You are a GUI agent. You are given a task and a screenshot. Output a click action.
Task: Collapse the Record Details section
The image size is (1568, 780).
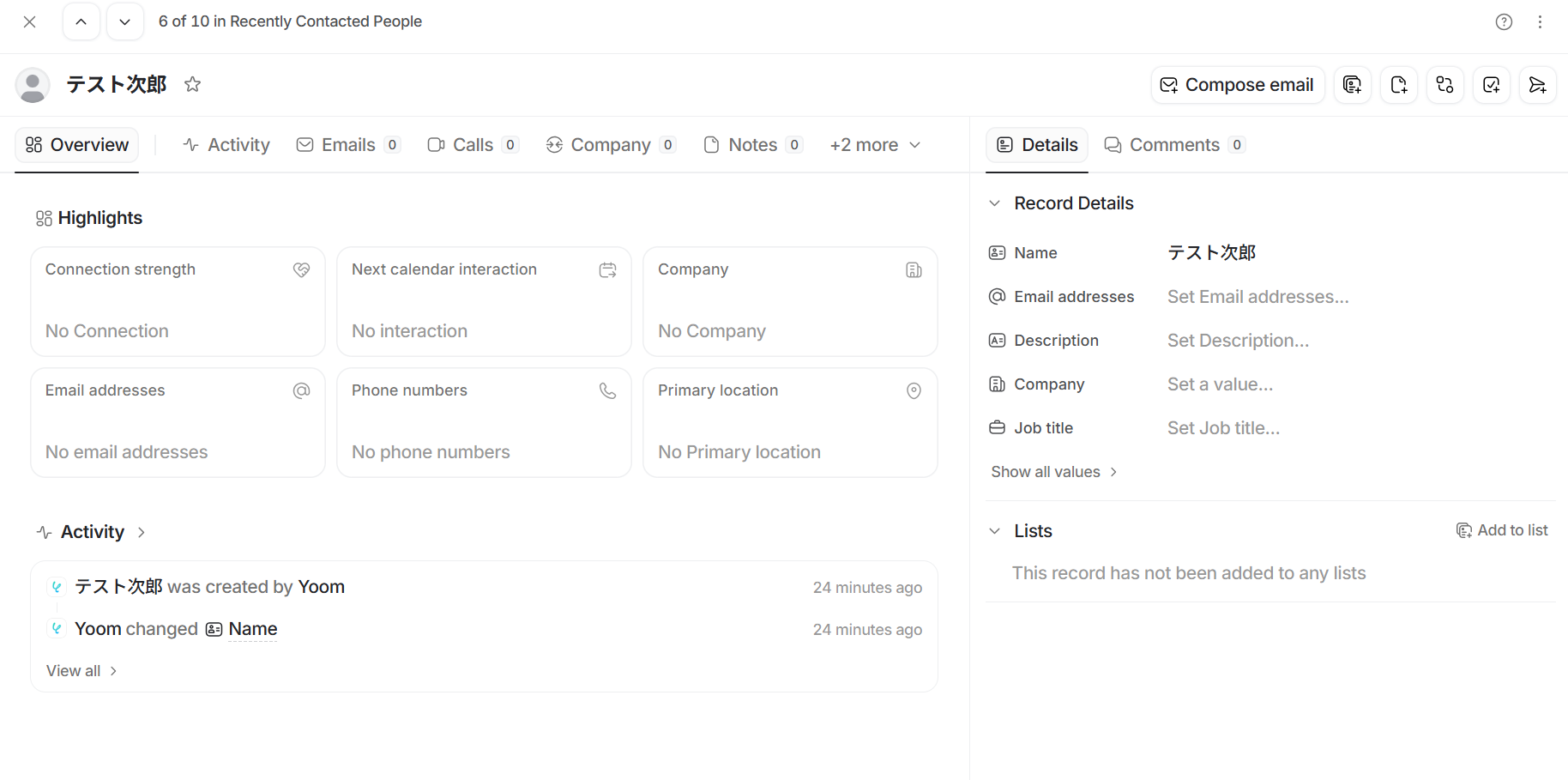(995, 203)
